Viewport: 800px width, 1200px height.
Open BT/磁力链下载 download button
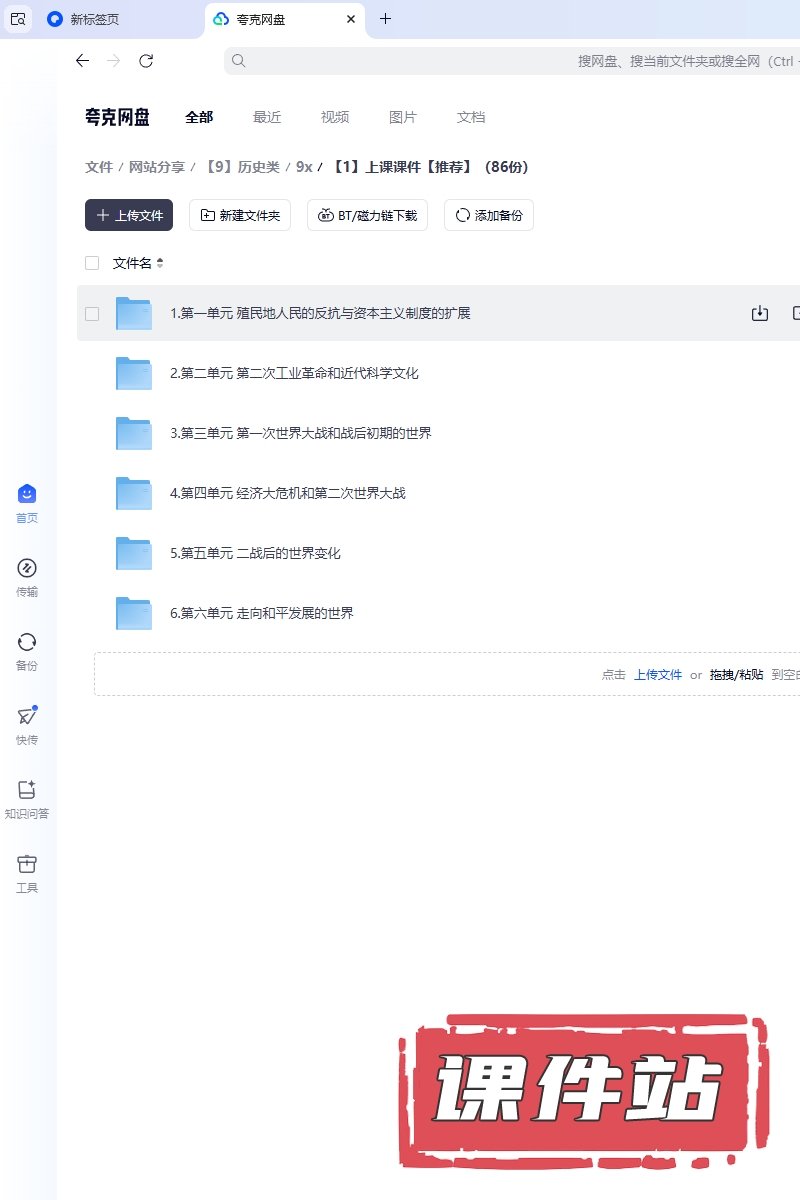[368, 215]
